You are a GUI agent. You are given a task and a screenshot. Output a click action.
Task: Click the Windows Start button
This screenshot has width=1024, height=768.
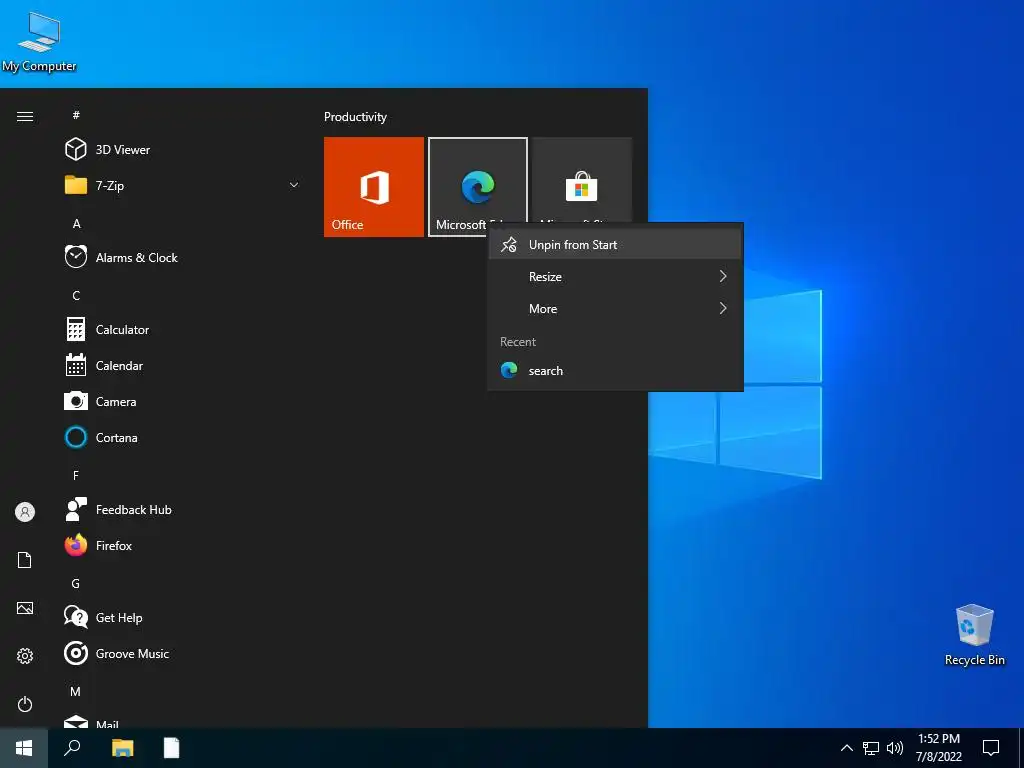point(24,748)
